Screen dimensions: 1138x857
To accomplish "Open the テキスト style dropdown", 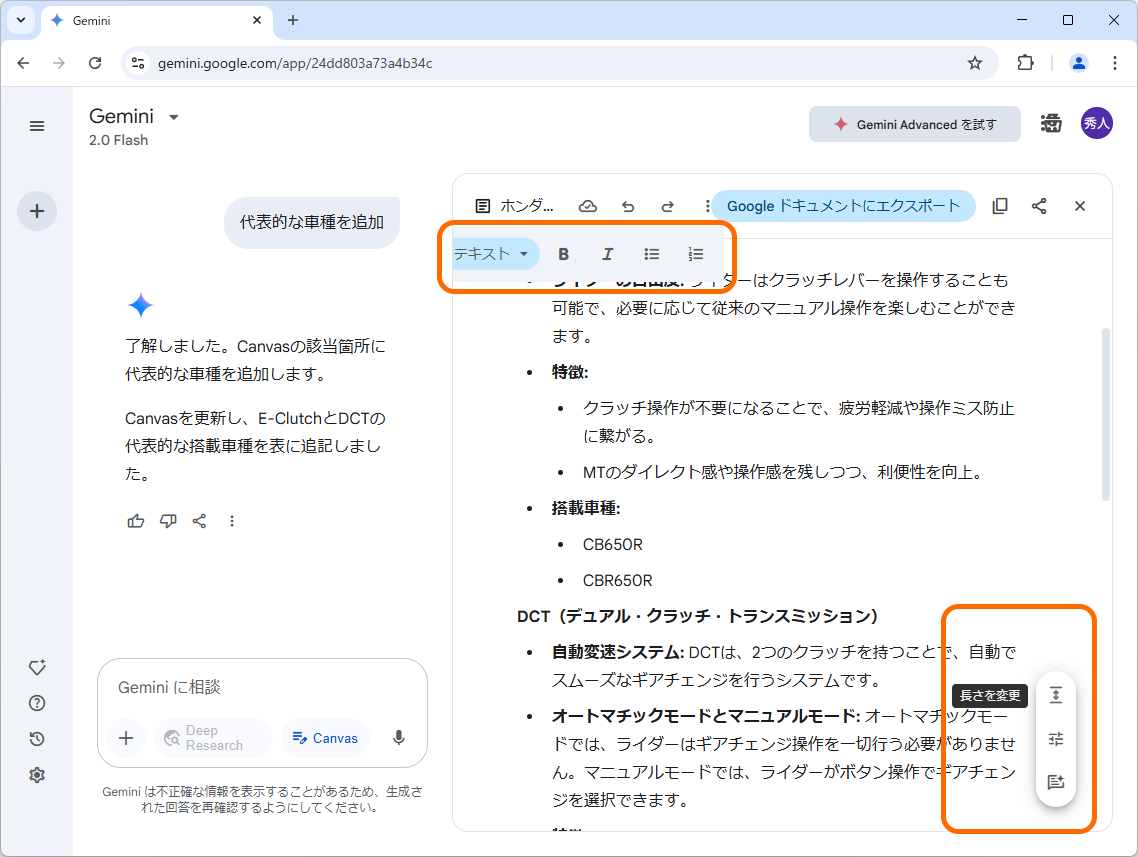I will point(494,254).
